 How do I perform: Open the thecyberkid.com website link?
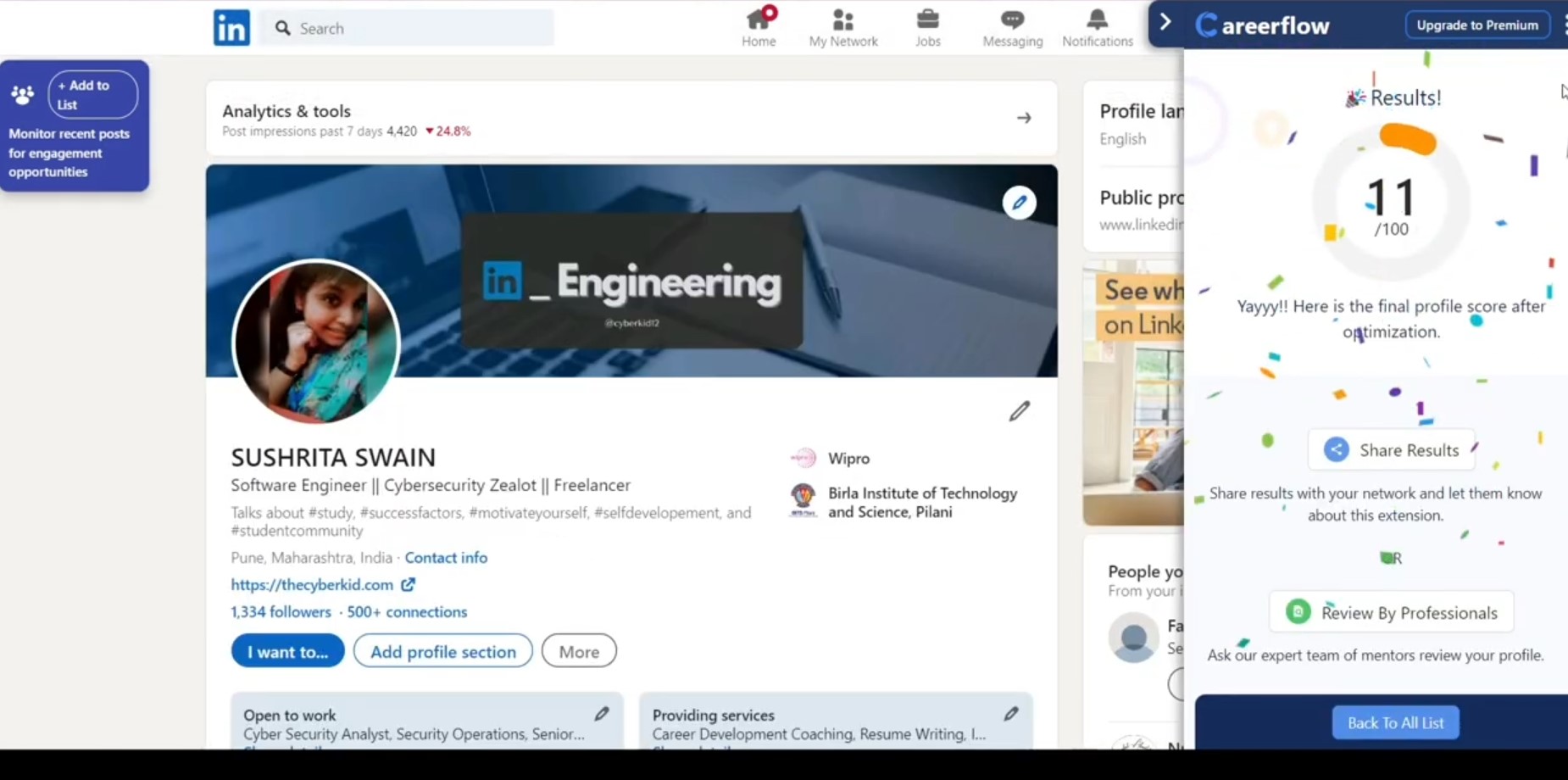(x=312, y=584)
